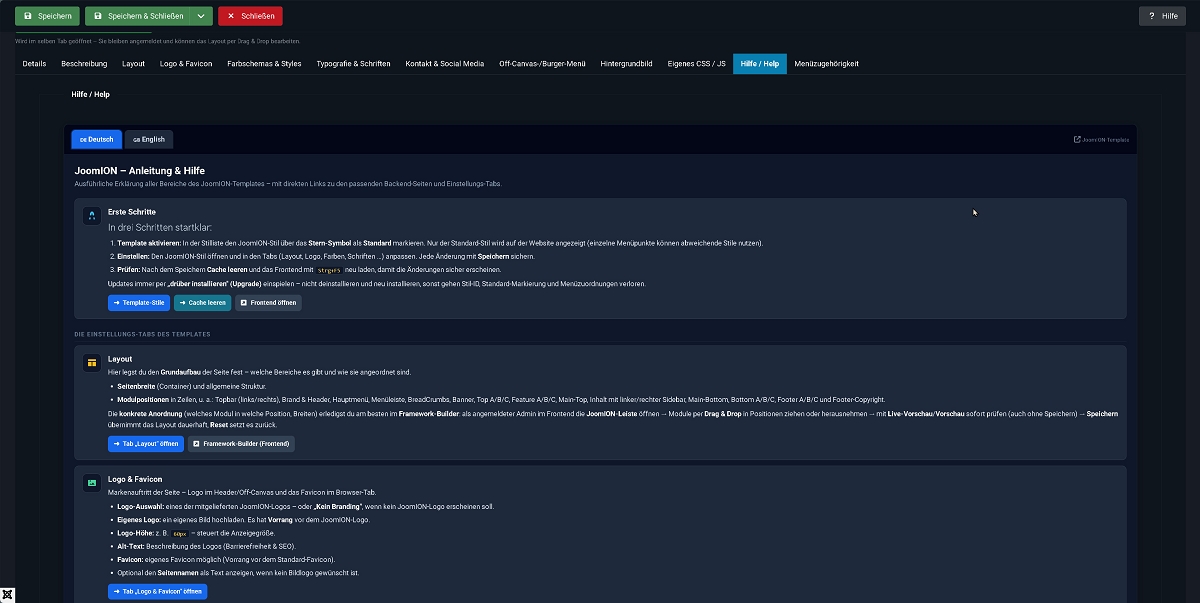The width and height of the screenshot is (1200, 603).
Task: Open Typografie & Schriften tab
Action: [353, 63]
